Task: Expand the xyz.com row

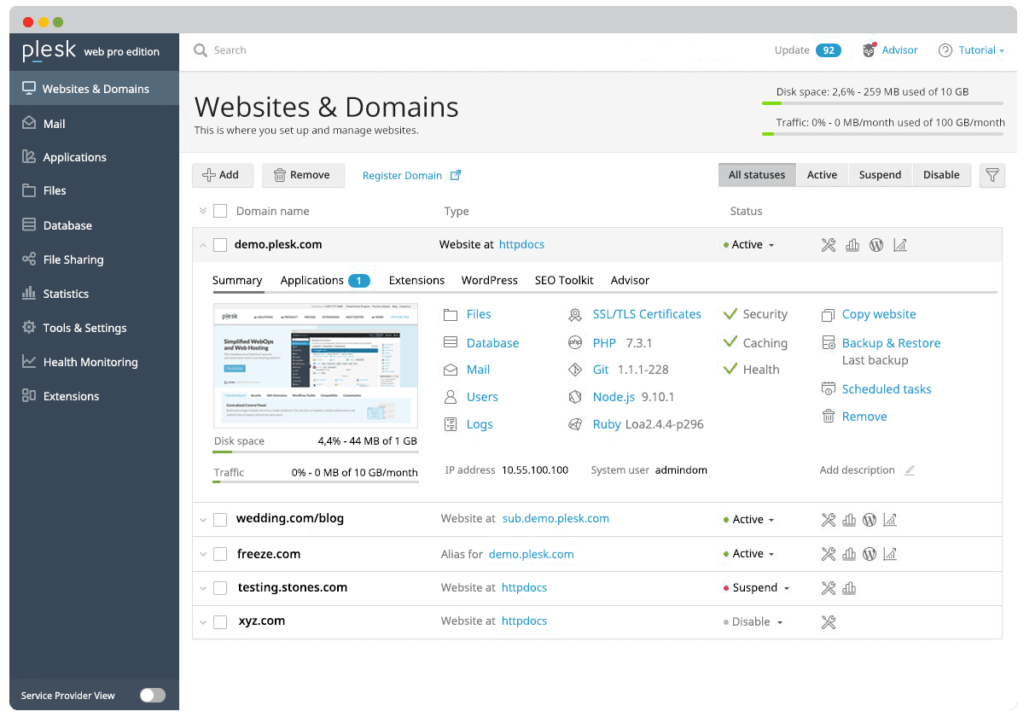Action: tap(203, 622)
